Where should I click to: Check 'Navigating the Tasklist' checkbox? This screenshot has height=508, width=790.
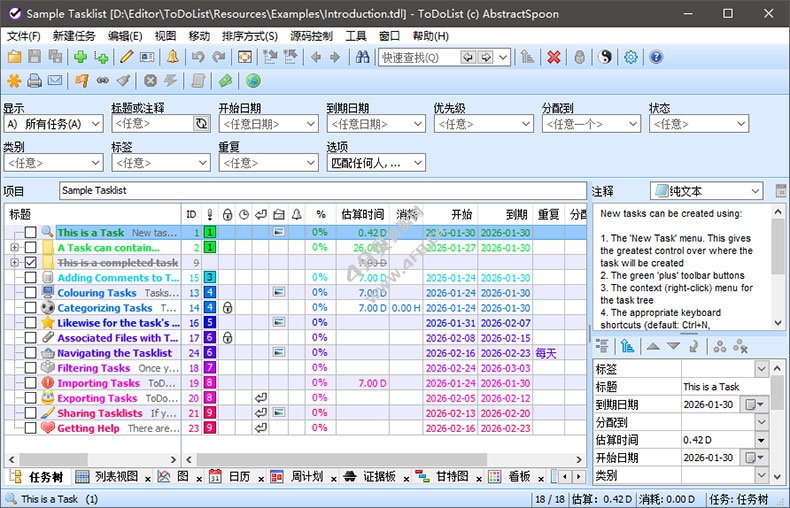point(31,353)
